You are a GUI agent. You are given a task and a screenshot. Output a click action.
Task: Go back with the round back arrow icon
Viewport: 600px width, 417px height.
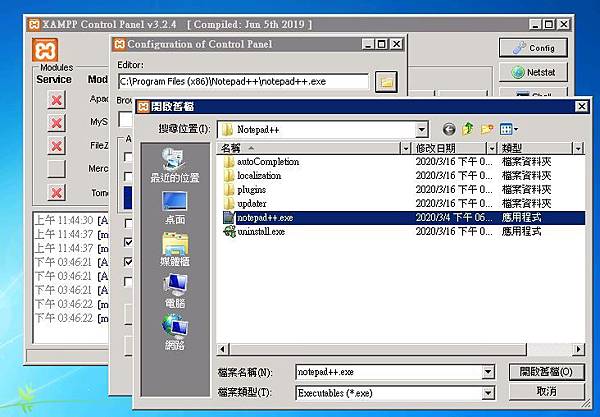pos(449,129)
